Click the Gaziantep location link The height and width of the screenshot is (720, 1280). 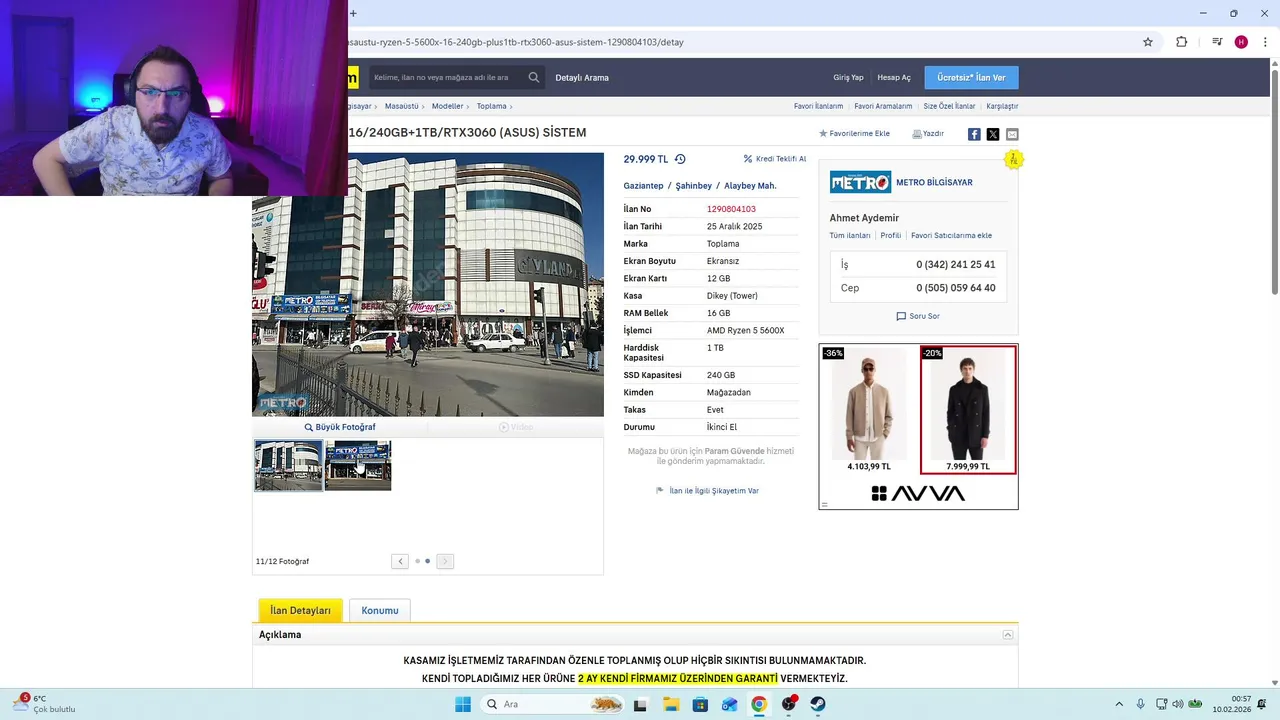click(643, 186)
